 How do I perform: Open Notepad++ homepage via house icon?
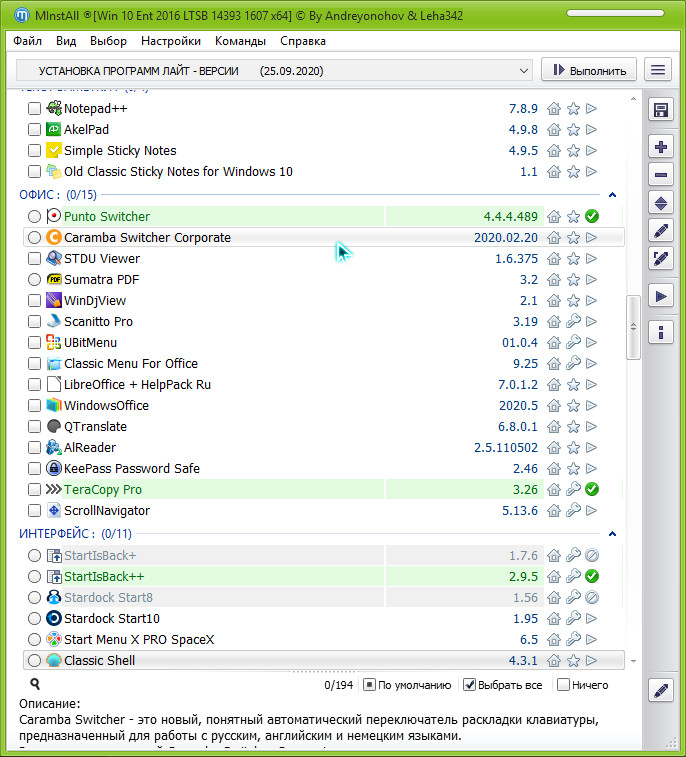(554, 109)
